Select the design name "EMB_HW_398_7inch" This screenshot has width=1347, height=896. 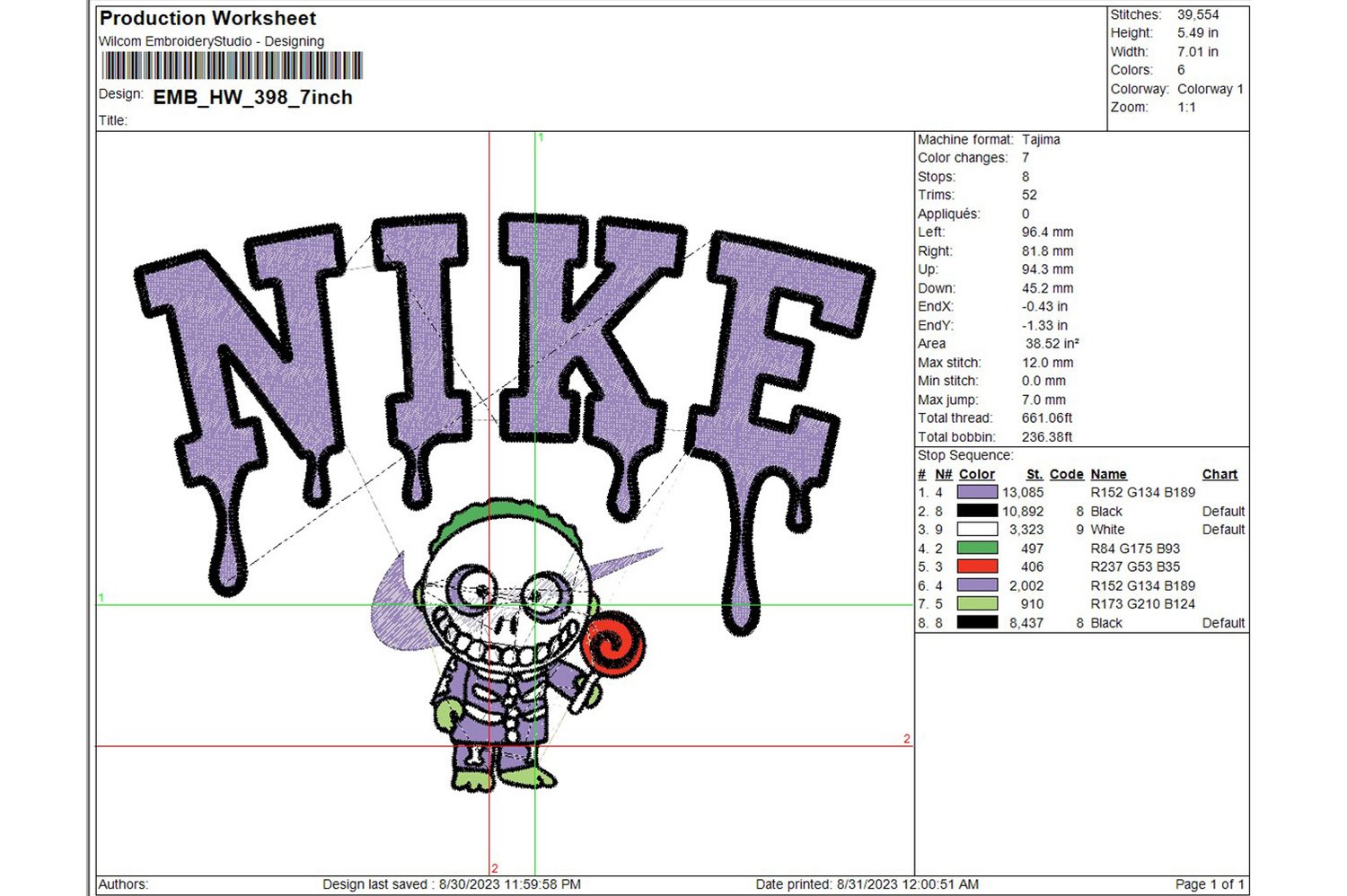point(252,98)
